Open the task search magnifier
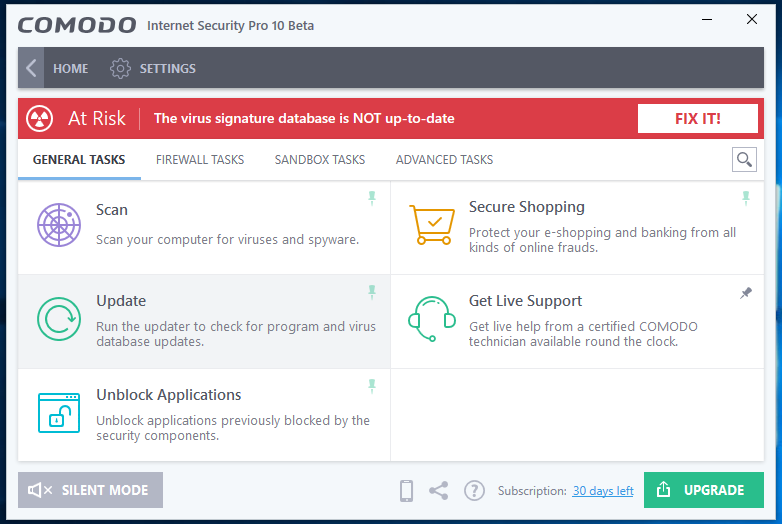782x524 pixels. click(x=744, y=159)
